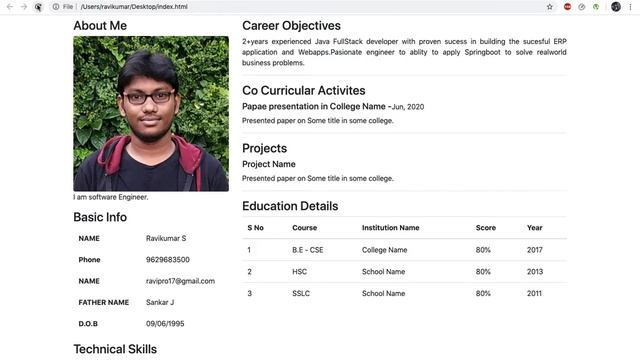This screenshot has width=640, height=360.
Task: Click the 'B.E - CSE' course cell
Action: (x=308, y=250)
